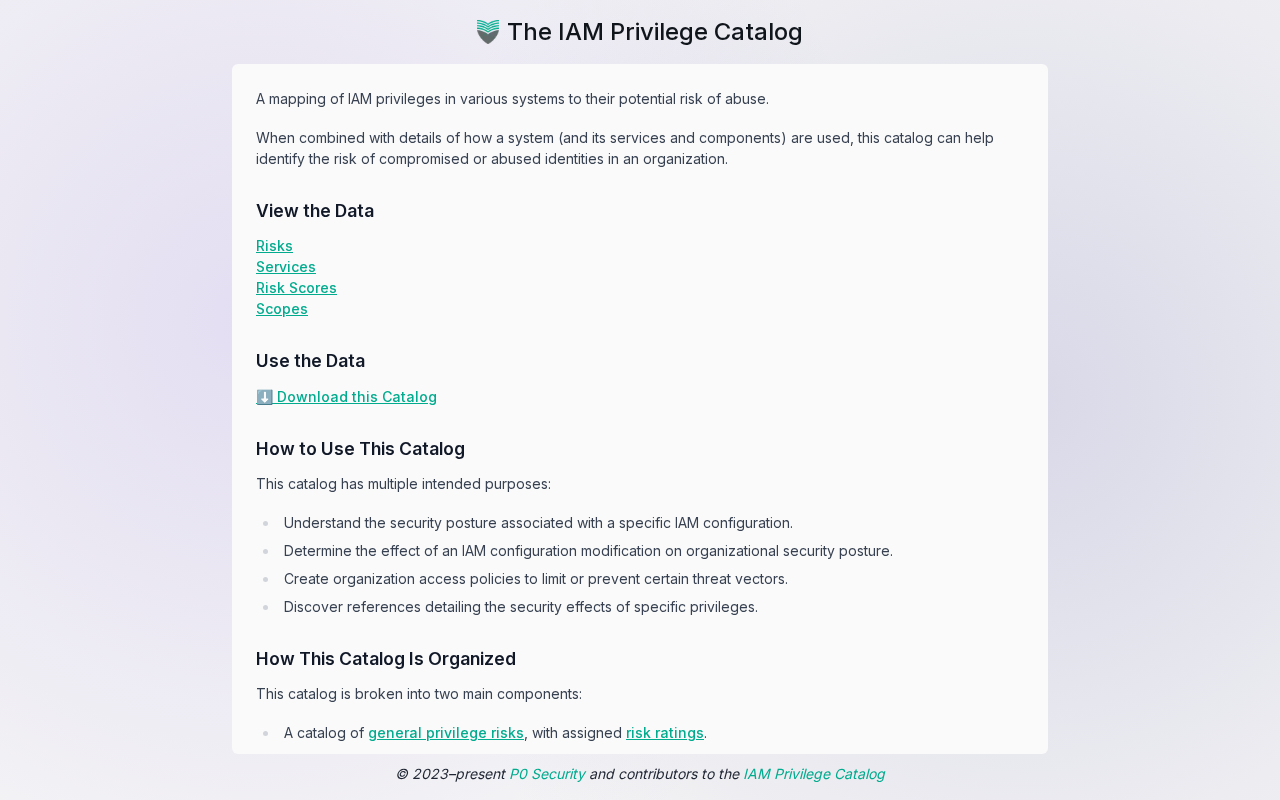
Task: Click the How This Catalog Is Organized heading
Action: click(386, 659)
